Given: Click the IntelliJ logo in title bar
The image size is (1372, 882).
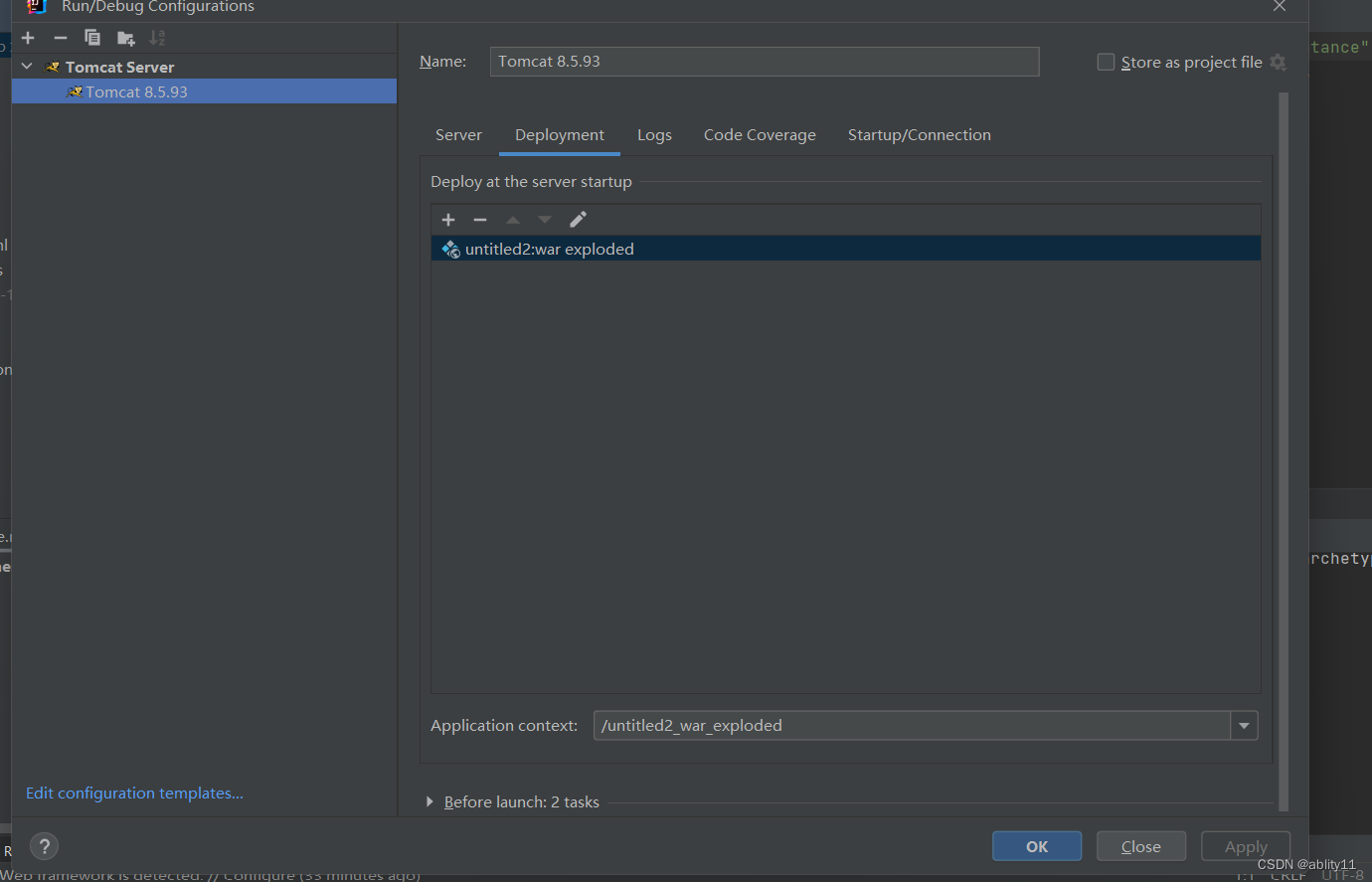Looking at the screenshot, I should pos(37,6).
